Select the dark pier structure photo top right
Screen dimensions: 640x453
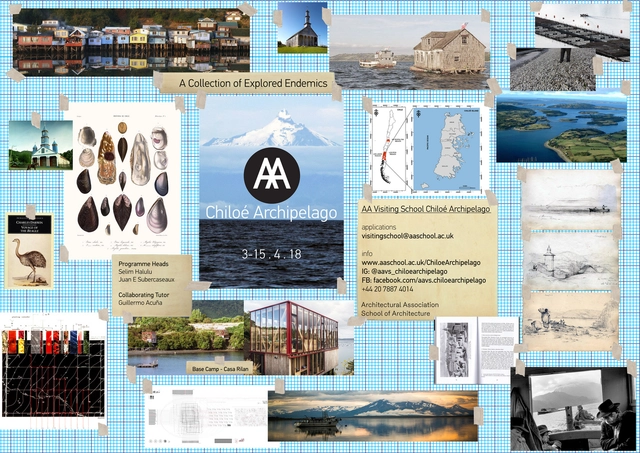(x=582, y=31)
